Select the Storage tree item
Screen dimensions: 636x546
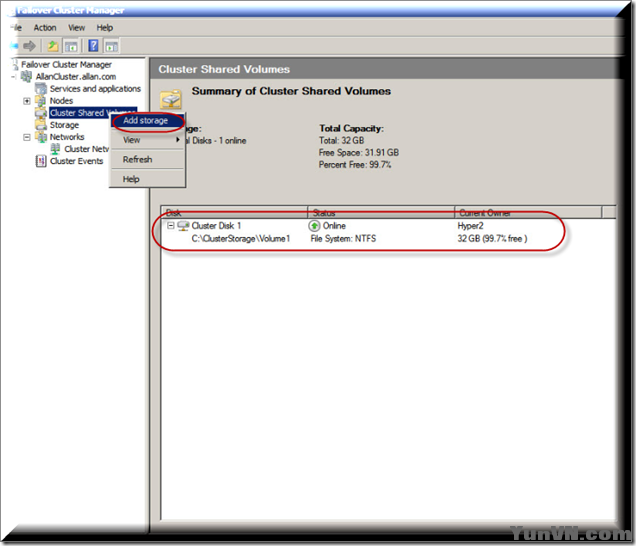(x=64, y=125)
